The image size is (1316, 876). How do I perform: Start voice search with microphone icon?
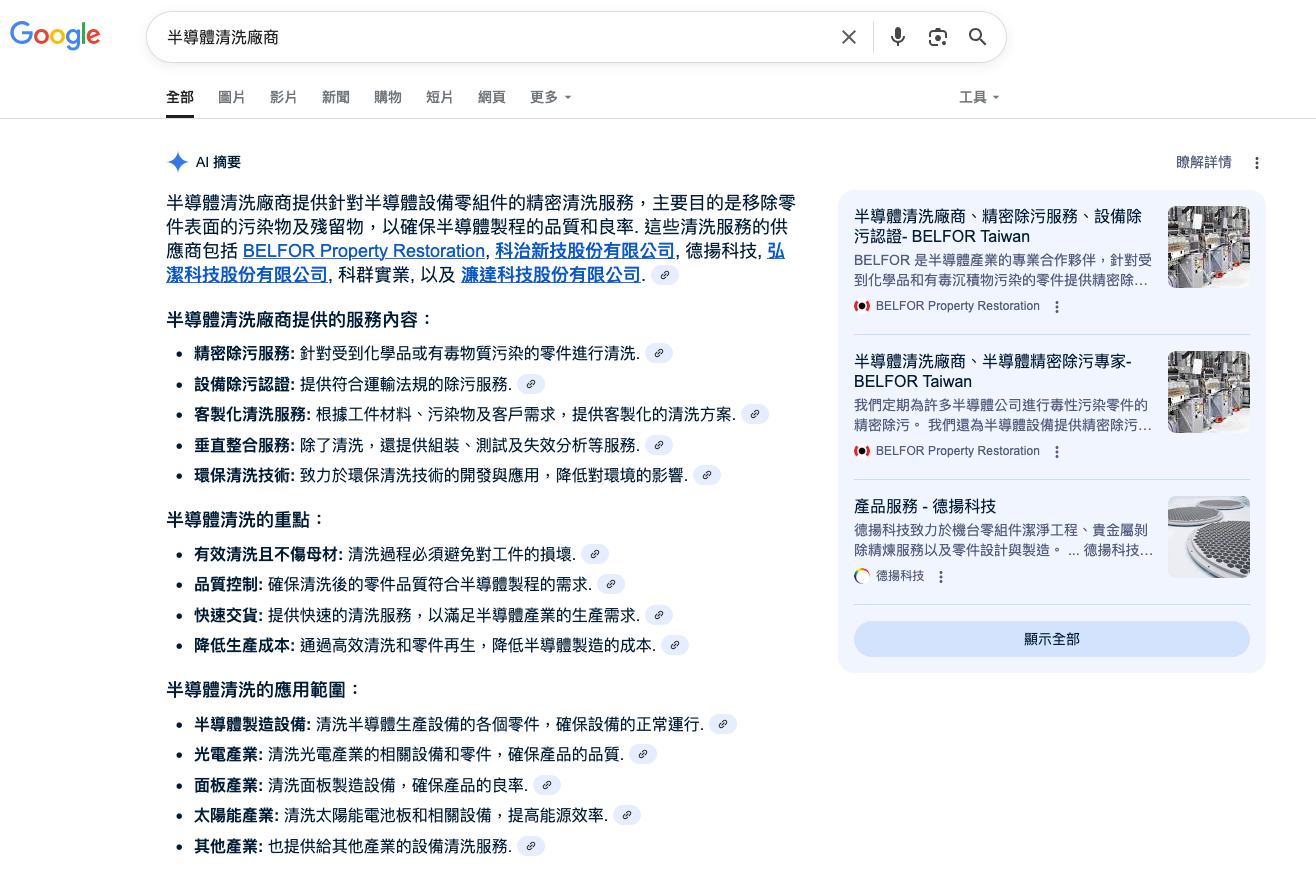pos(898,37)
